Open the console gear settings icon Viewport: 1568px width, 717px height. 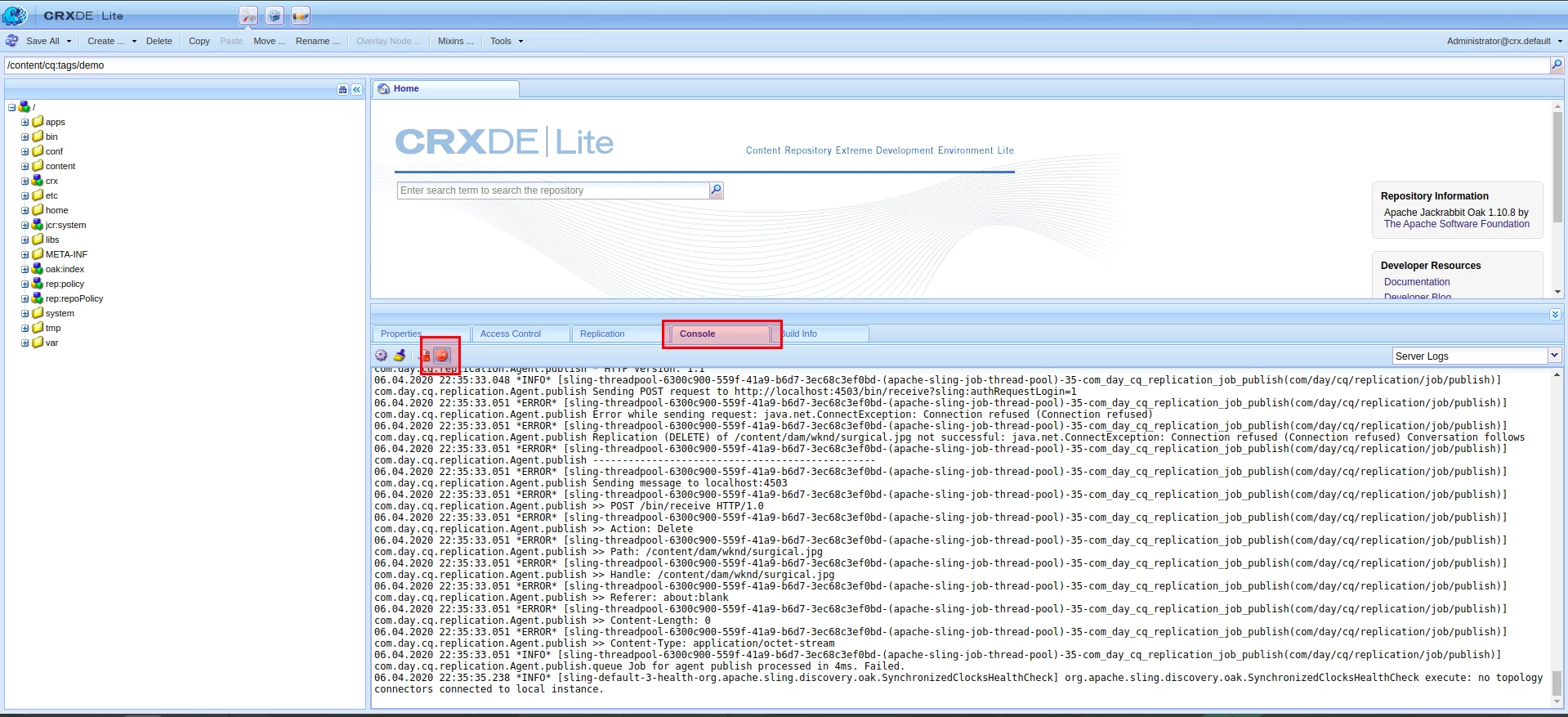382,355
